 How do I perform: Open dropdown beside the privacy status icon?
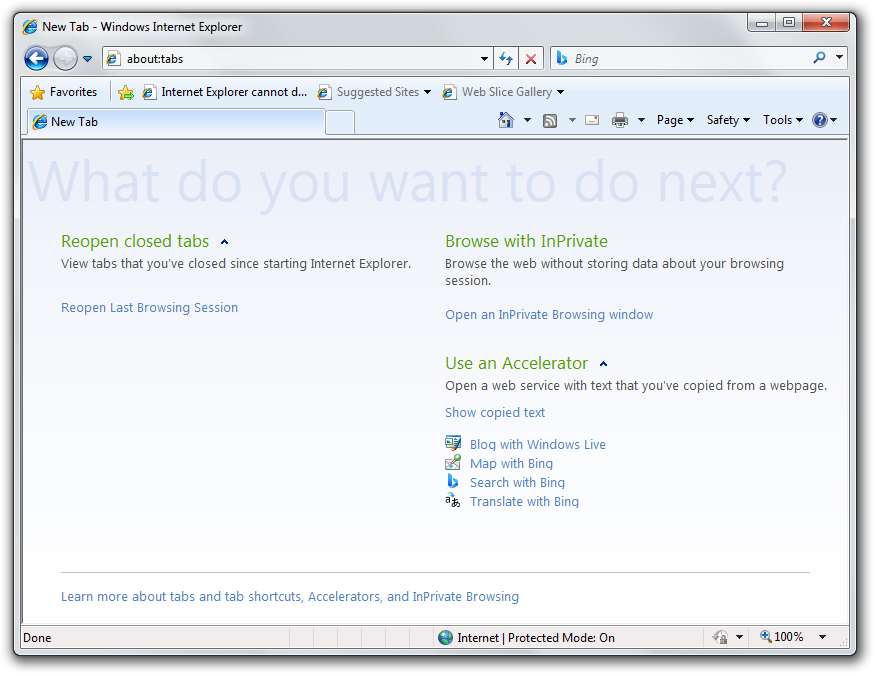[739, 637]
